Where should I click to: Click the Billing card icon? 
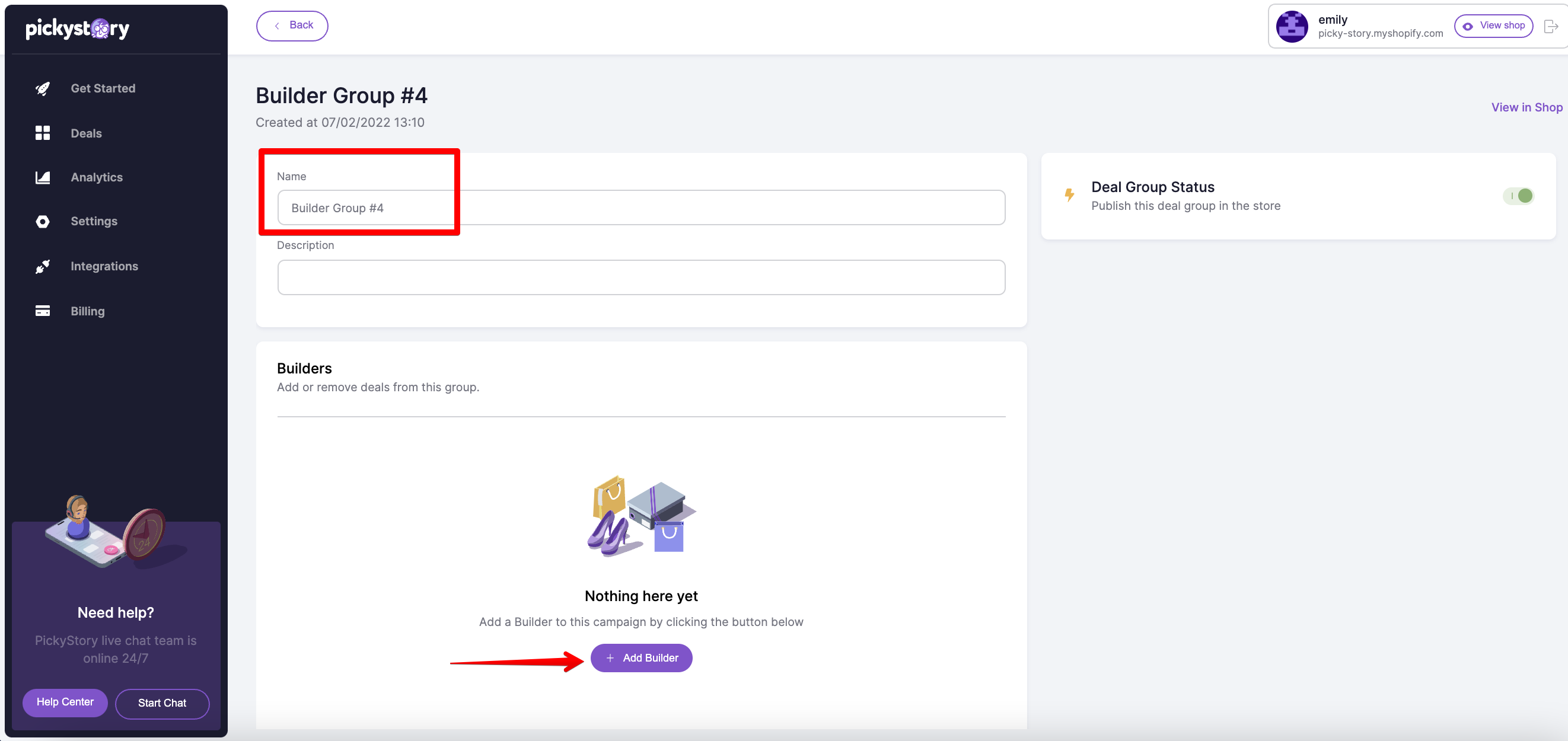coord(43,311)
